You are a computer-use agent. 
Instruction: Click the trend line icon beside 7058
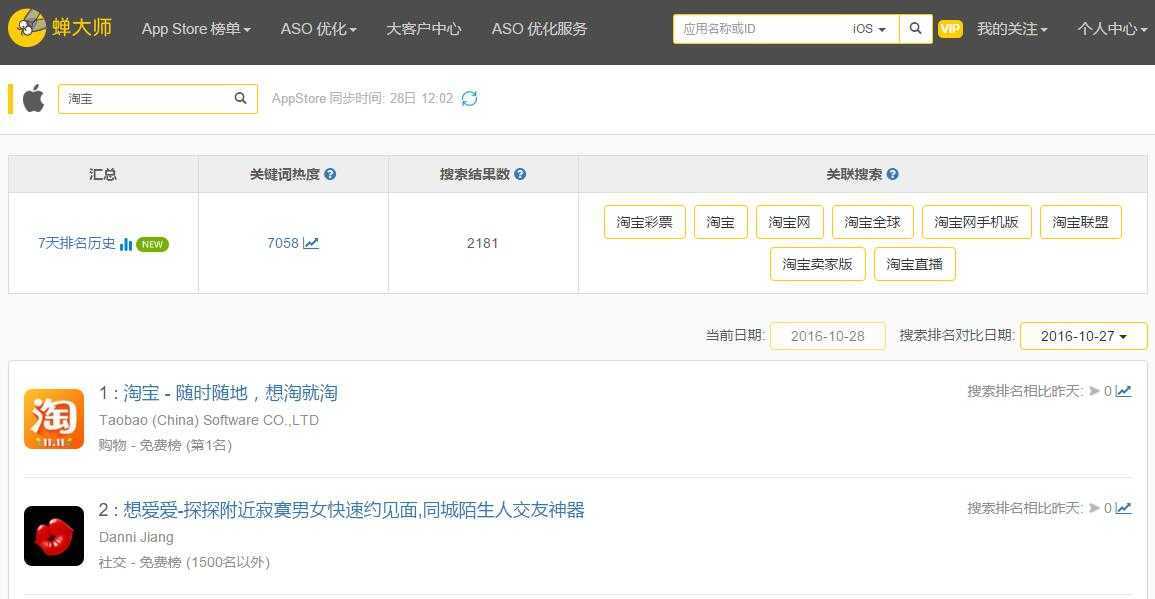[313, 242]
